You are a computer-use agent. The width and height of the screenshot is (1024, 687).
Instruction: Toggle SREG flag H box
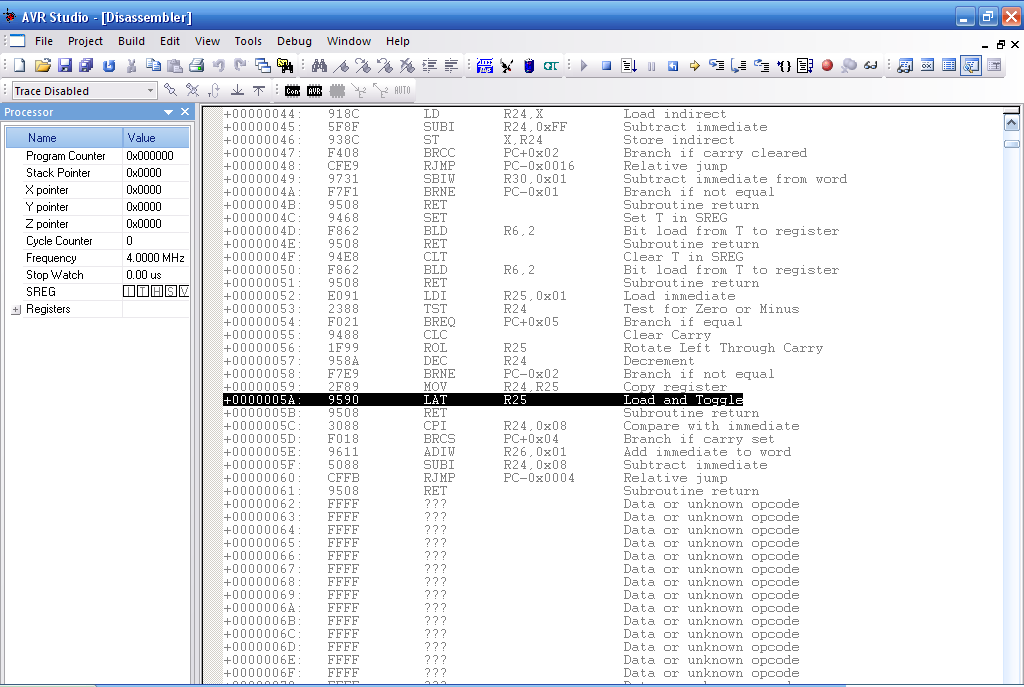(x=157, y=292)
